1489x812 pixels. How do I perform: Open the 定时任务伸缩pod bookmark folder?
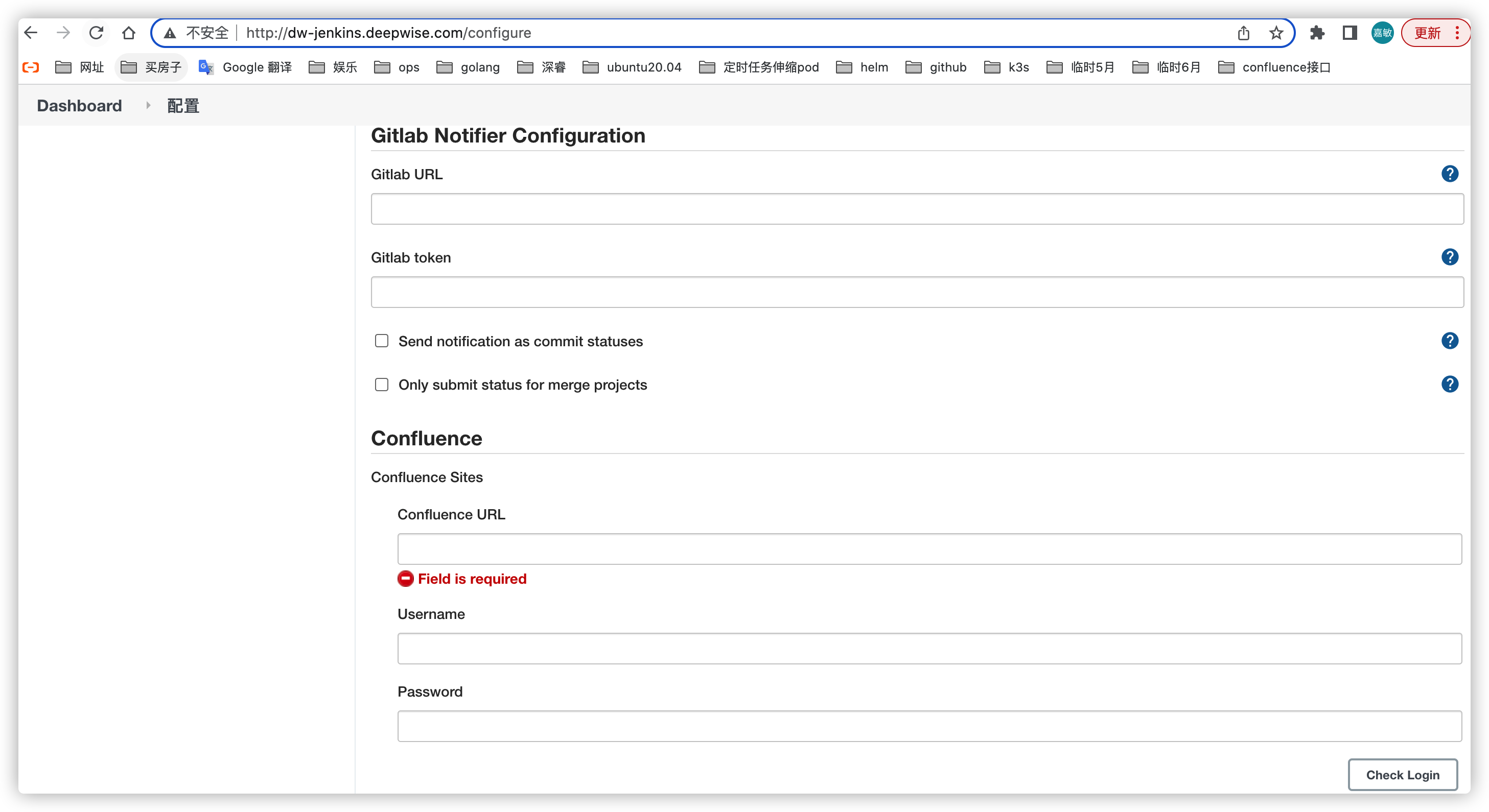click(x=759, y=67)
